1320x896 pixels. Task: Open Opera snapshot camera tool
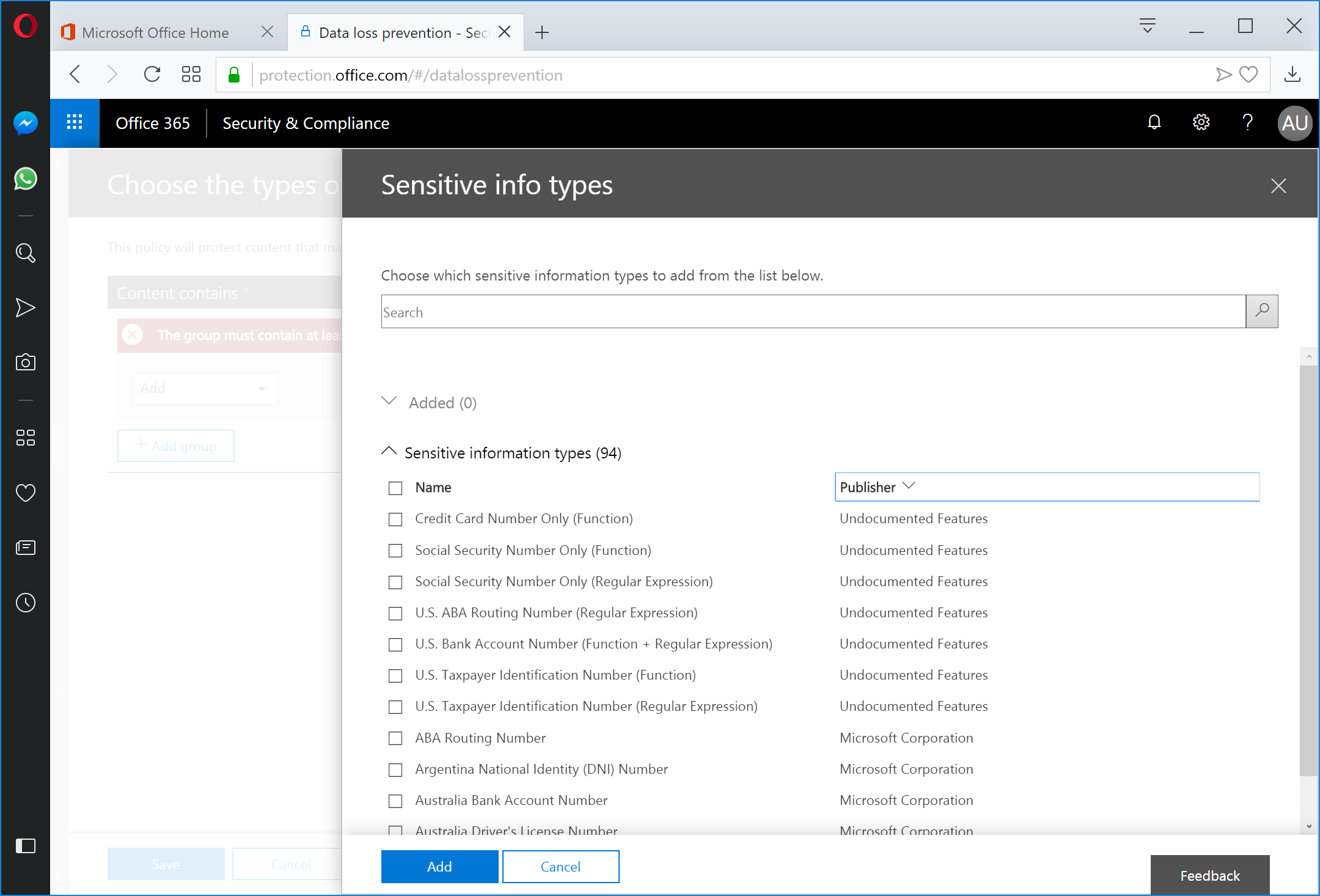25,362
